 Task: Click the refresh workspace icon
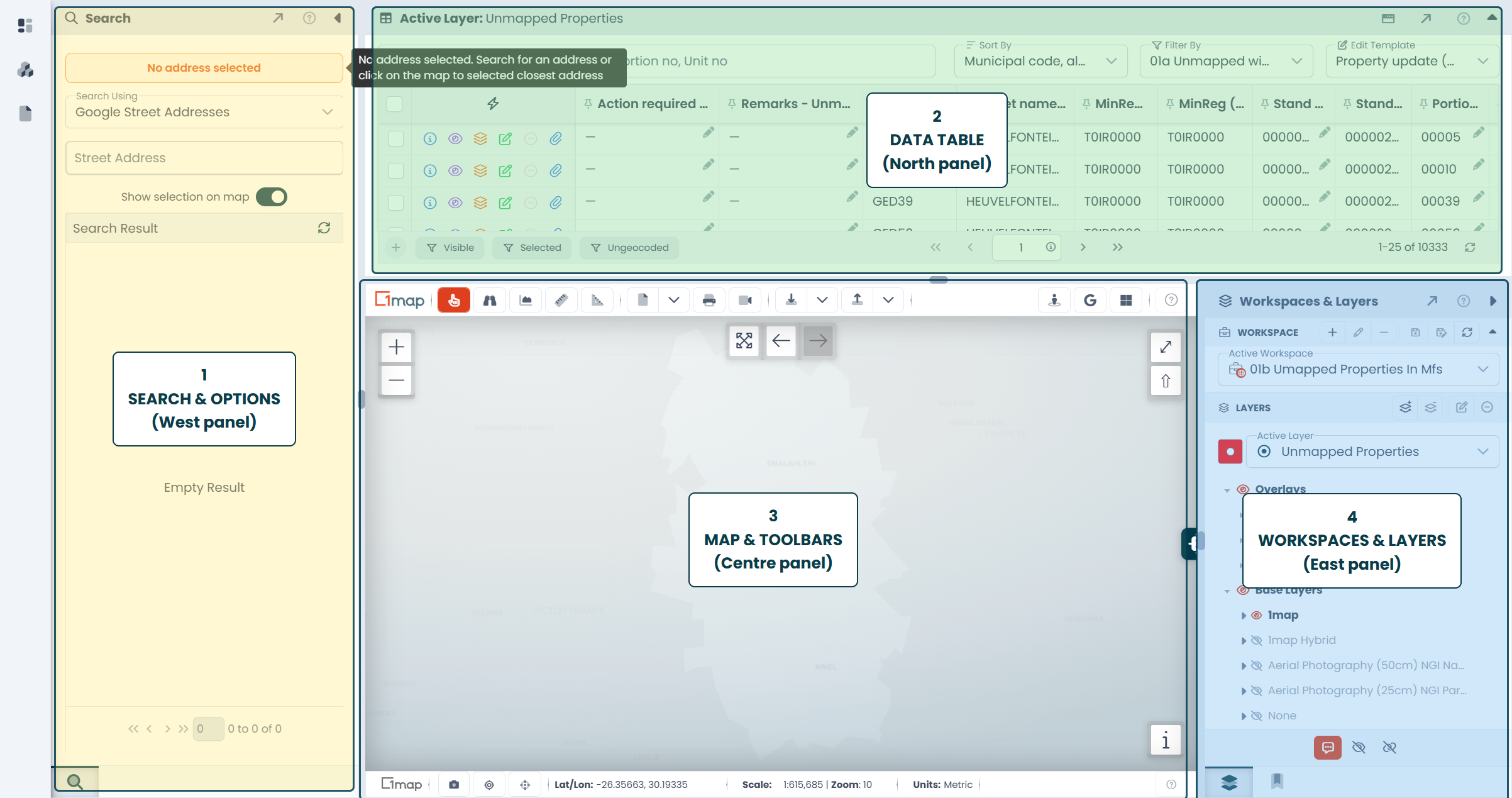coord(1467,333)
